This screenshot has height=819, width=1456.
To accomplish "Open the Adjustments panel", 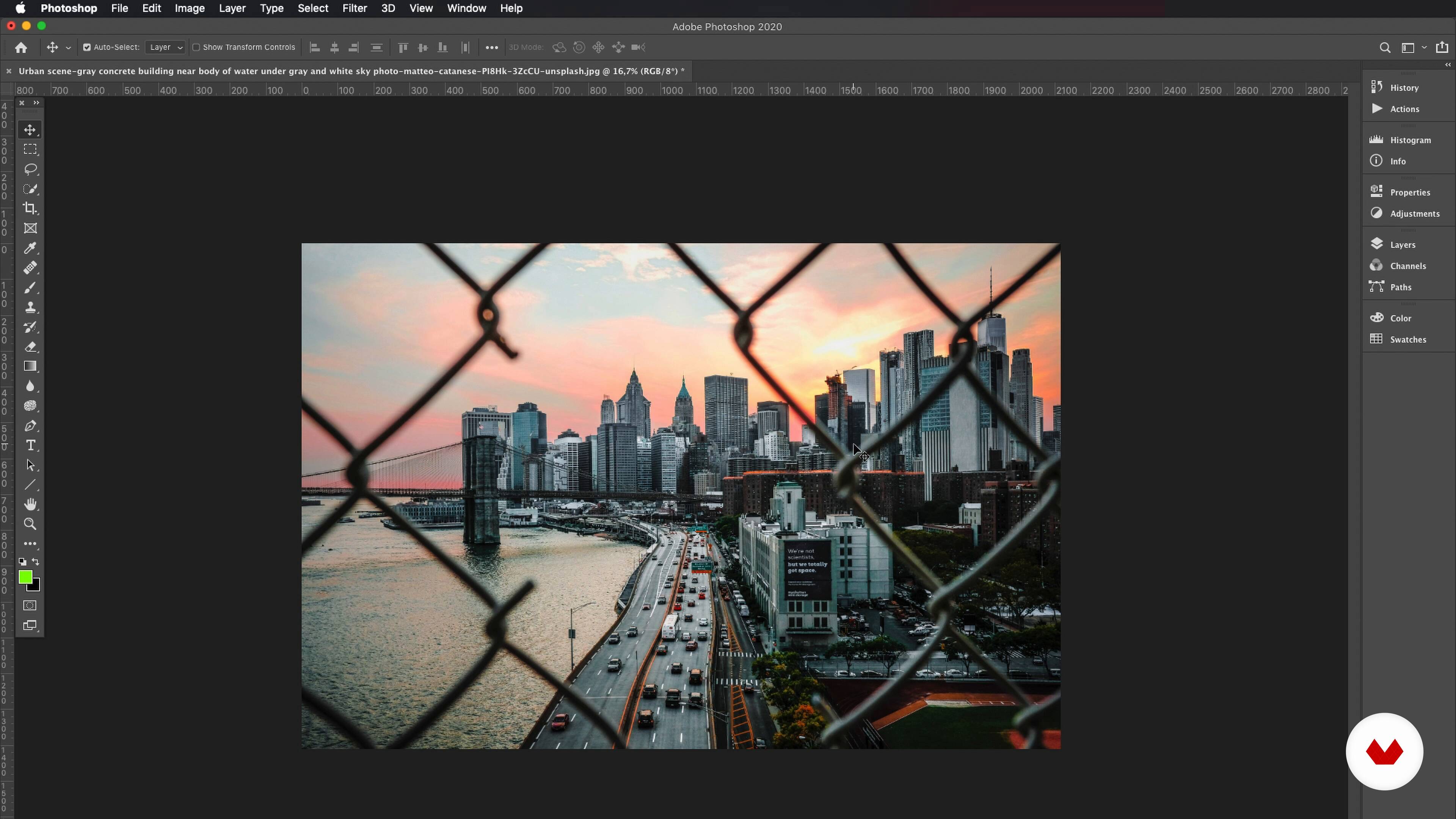I will [1405, 213].
